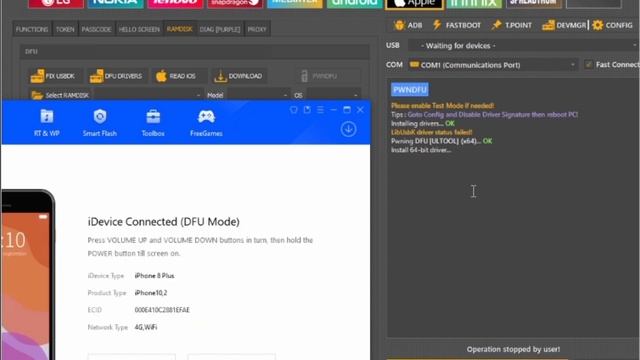Viewport: 640px width, 360px height.
Task: Open the hamburger menu in blue title bar
Action: coord(320,110)
